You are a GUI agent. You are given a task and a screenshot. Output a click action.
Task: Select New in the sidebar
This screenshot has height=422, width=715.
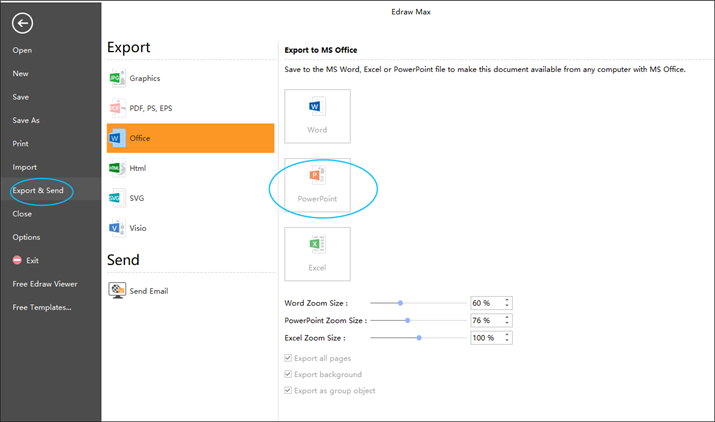click(20, 73)
